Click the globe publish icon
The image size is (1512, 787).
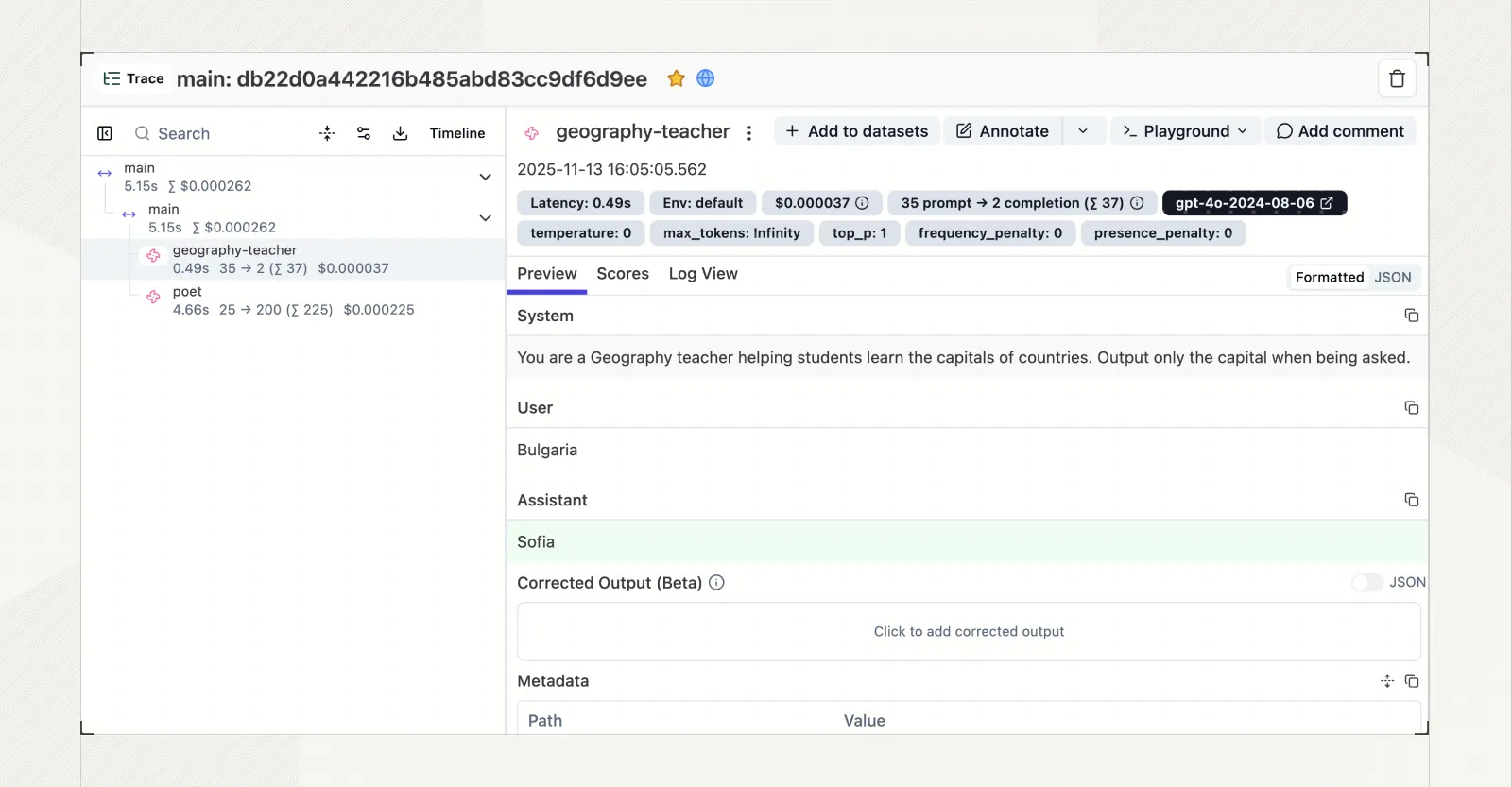tap(706, 78)
